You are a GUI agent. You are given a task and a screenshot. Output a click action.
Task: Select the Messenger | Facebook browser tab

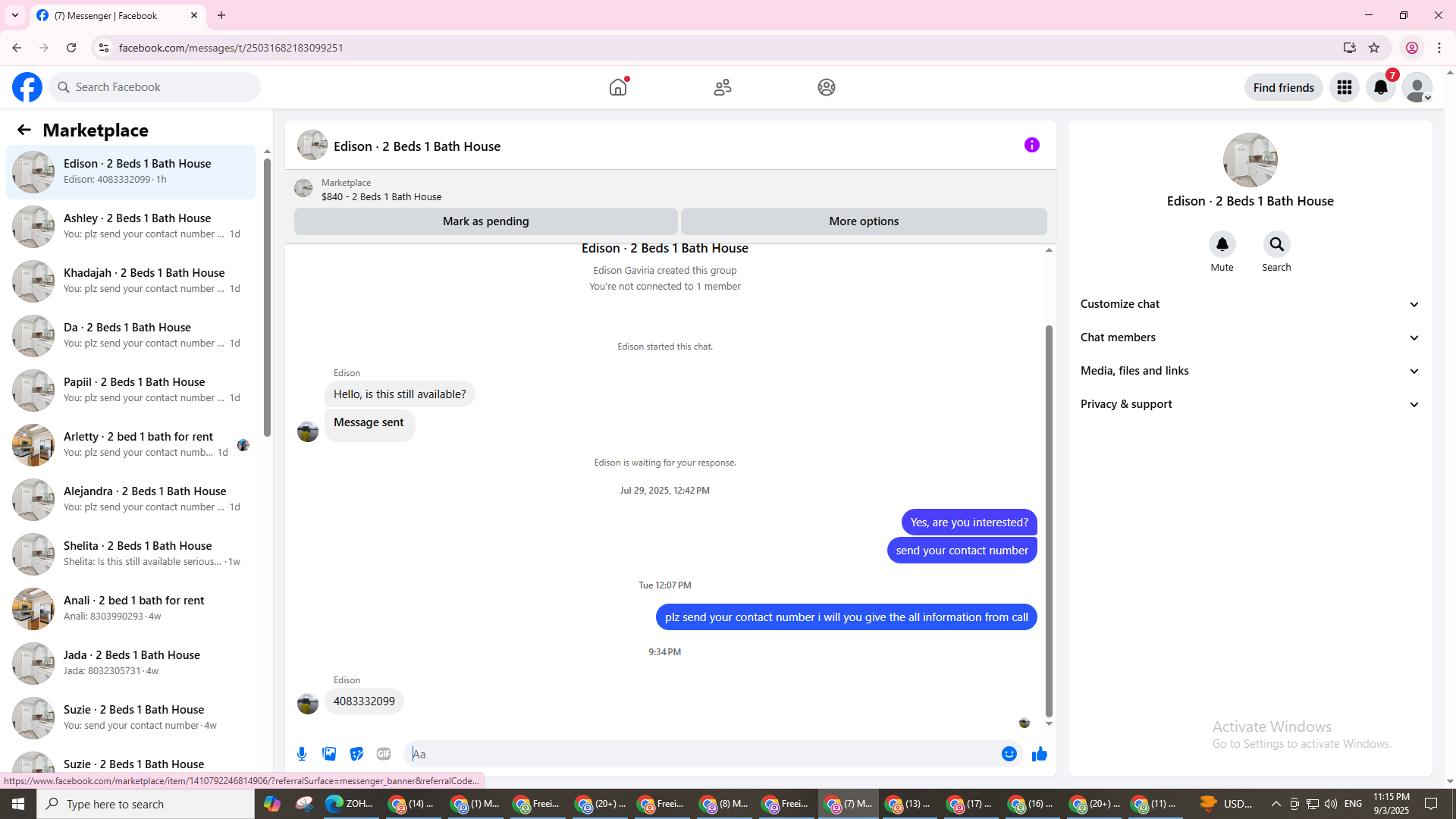[x=118, y=15]
